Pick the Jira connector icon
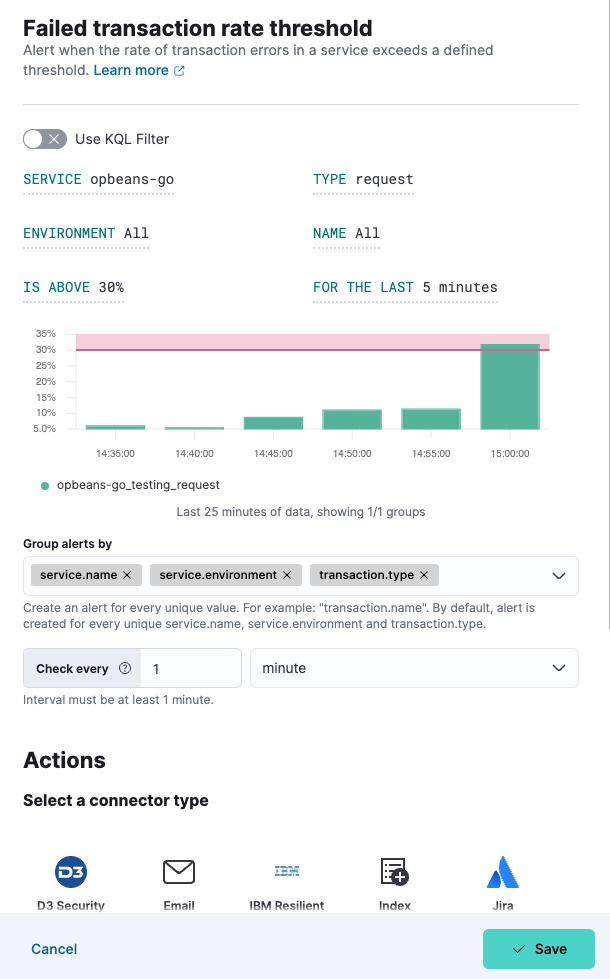 (503, 873)
